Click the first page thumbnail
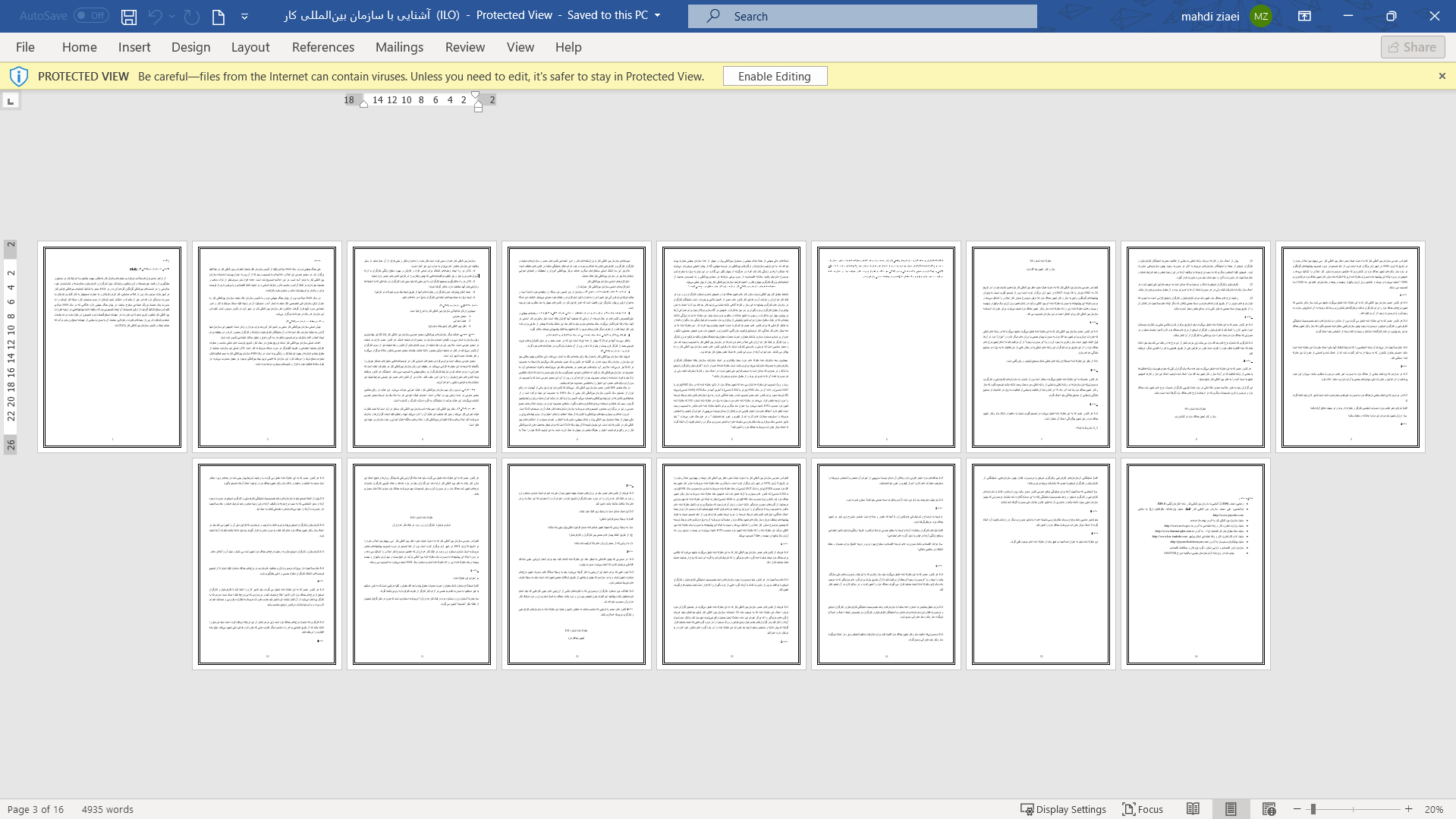 coord(112,347)
